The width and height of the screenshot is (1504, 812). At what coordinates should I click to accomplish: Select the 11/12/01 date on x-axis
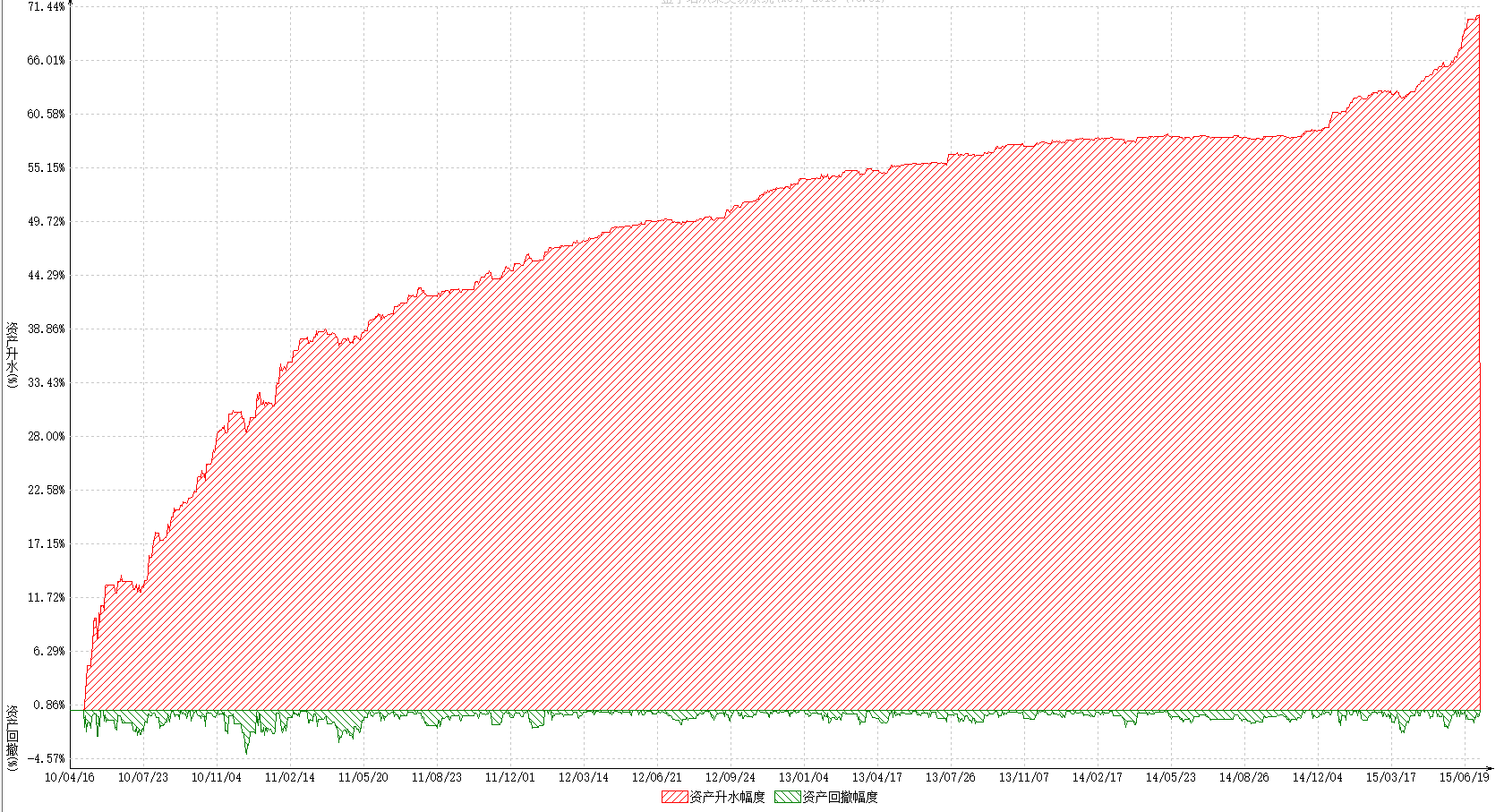[510, 777]
